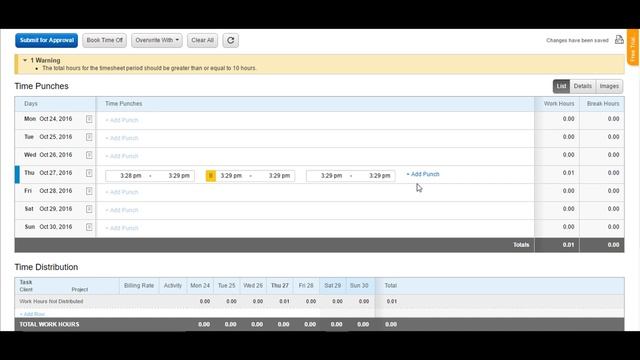Switch to the List view tab
Viewport: 640px width, 360px height.
pyautogui.click(x=562, y=86)
